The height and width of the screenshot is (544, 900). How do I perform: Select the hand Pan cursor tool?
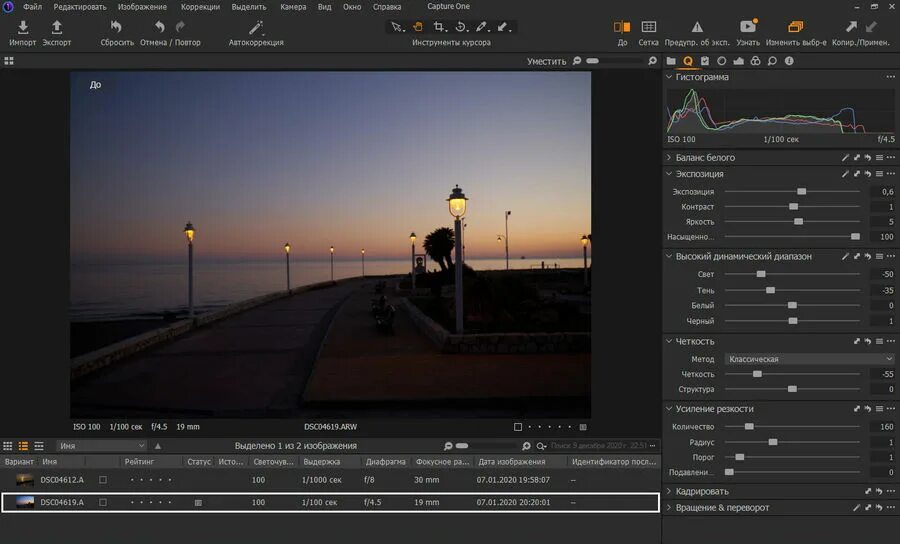tap(418, 27)
